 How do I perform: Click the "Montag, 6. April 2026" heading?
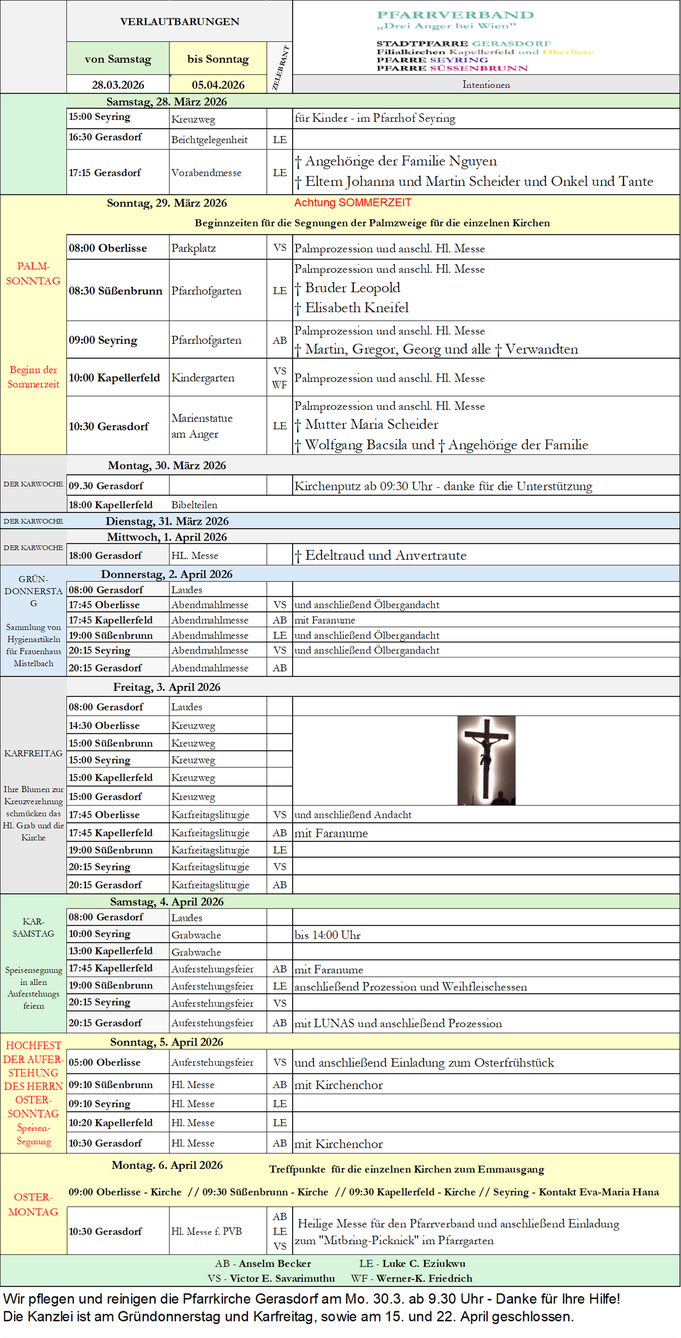coord(167,1165)
